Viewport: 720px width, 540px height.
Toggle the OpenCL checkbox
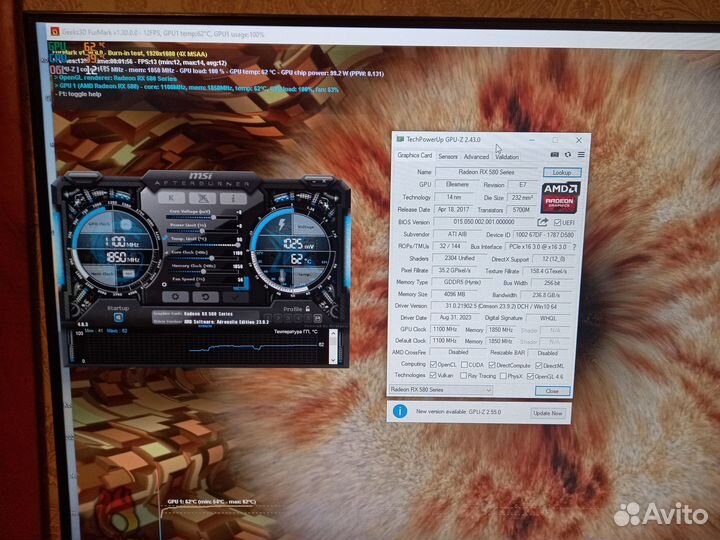[x=433, y=365]
